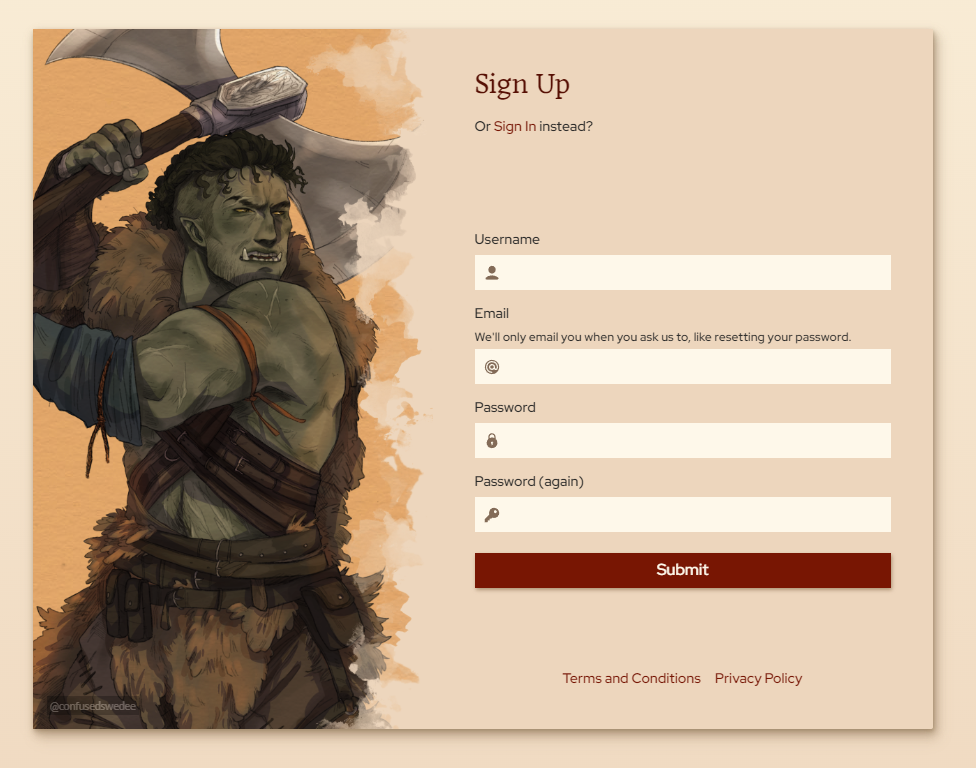This screenshot has width=976, height=768.
Task: Submit the sign up form
Action: (683, 570)
